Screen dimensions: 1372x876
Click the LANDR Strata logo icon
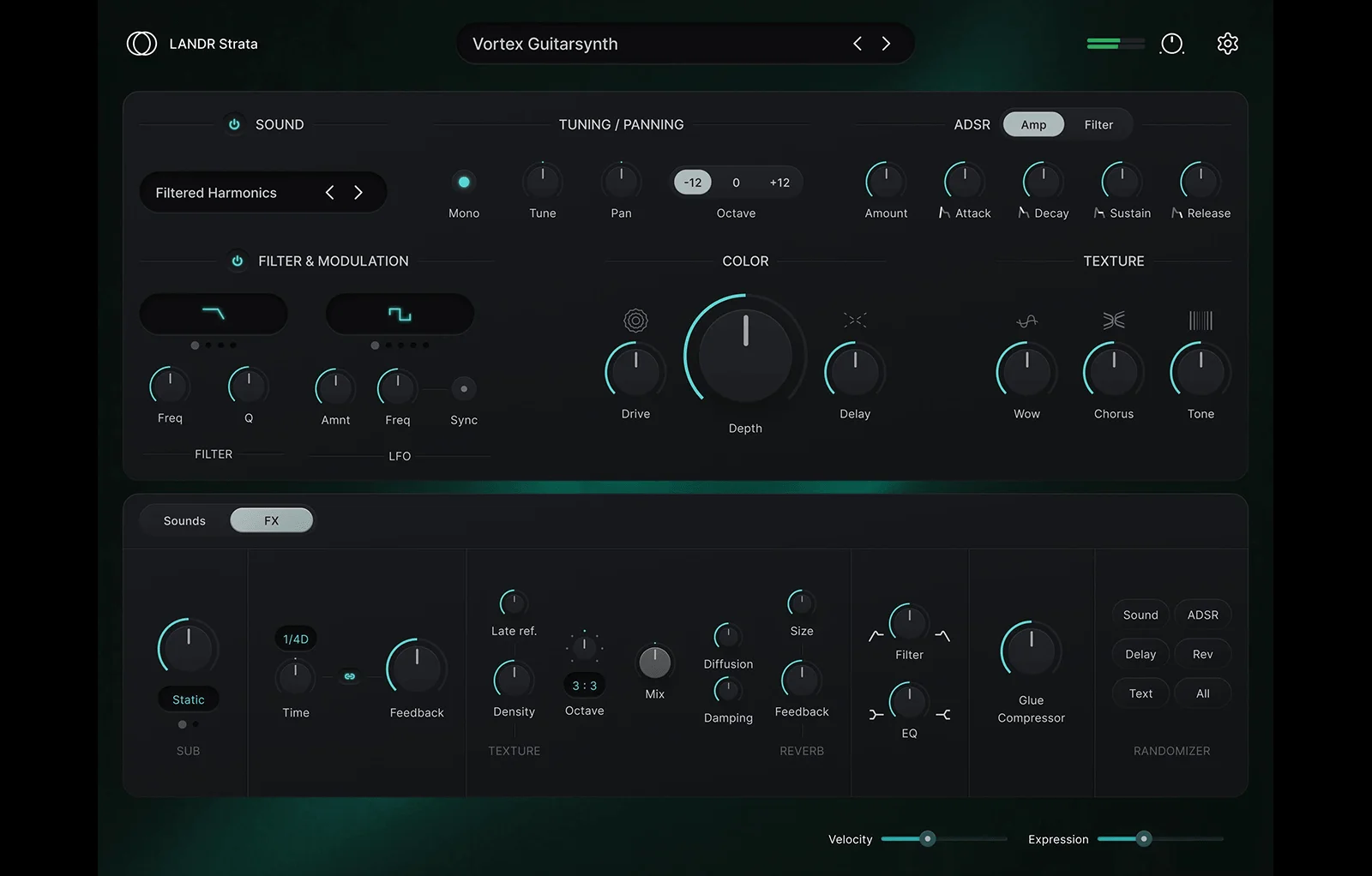coord(141,44)
